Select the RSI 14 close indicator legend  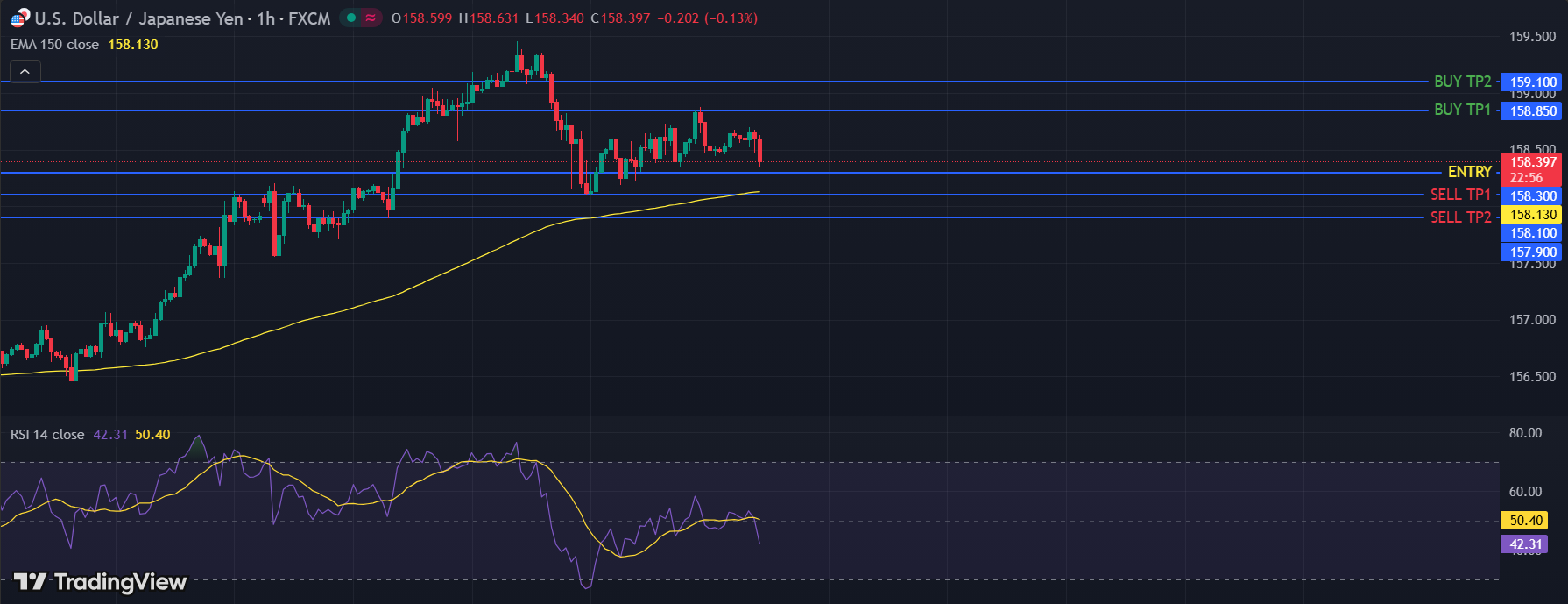pyautogui.click(x=47, y=435)
